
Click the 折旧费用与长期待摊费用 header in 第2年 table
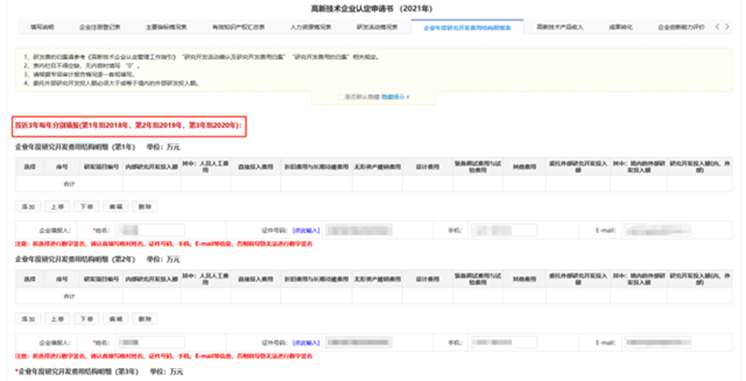tap(316, 279)
